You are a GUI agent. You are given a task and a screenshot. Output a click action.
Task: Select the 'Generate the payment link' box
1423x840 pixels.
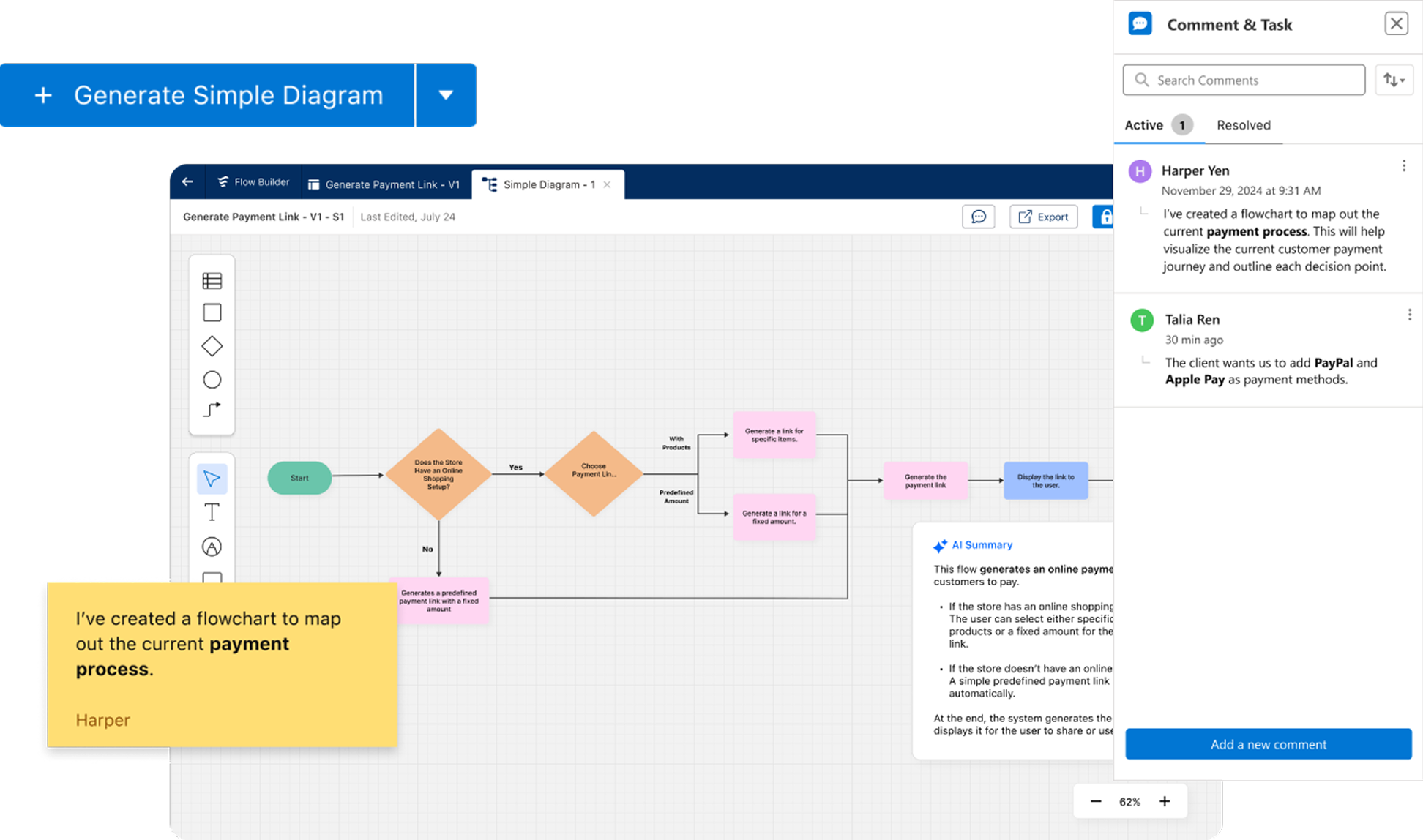[x=925, y=481]
